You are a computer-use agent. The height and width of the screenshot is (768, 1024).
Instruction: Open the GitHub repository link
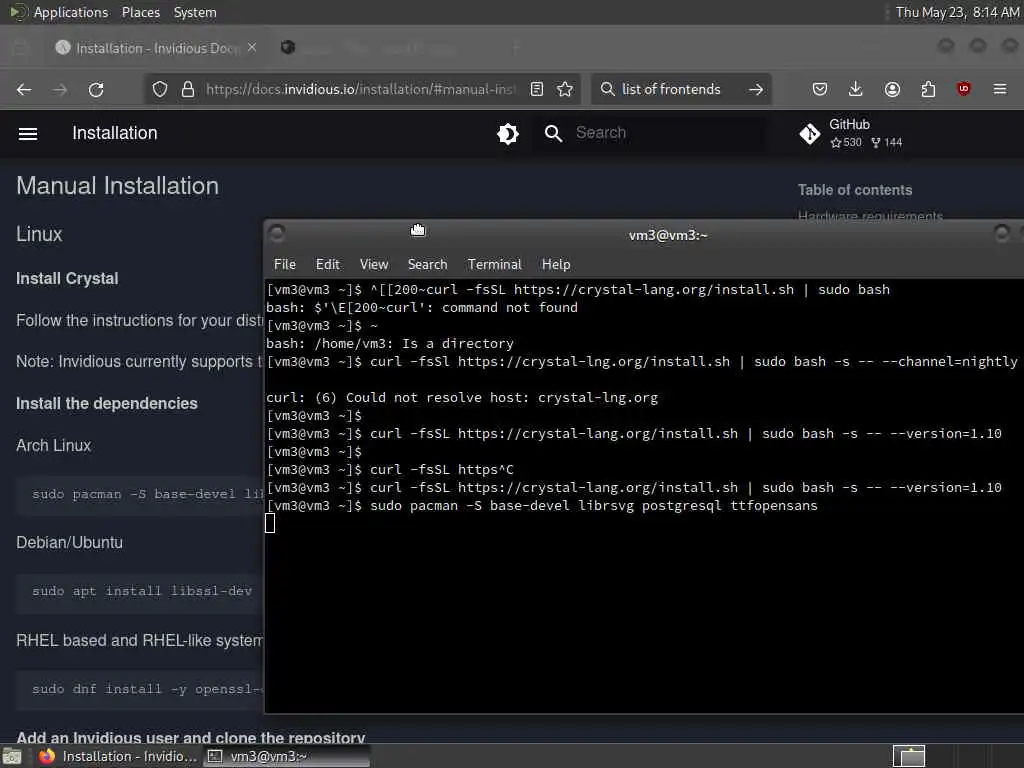tap(850, 133)
